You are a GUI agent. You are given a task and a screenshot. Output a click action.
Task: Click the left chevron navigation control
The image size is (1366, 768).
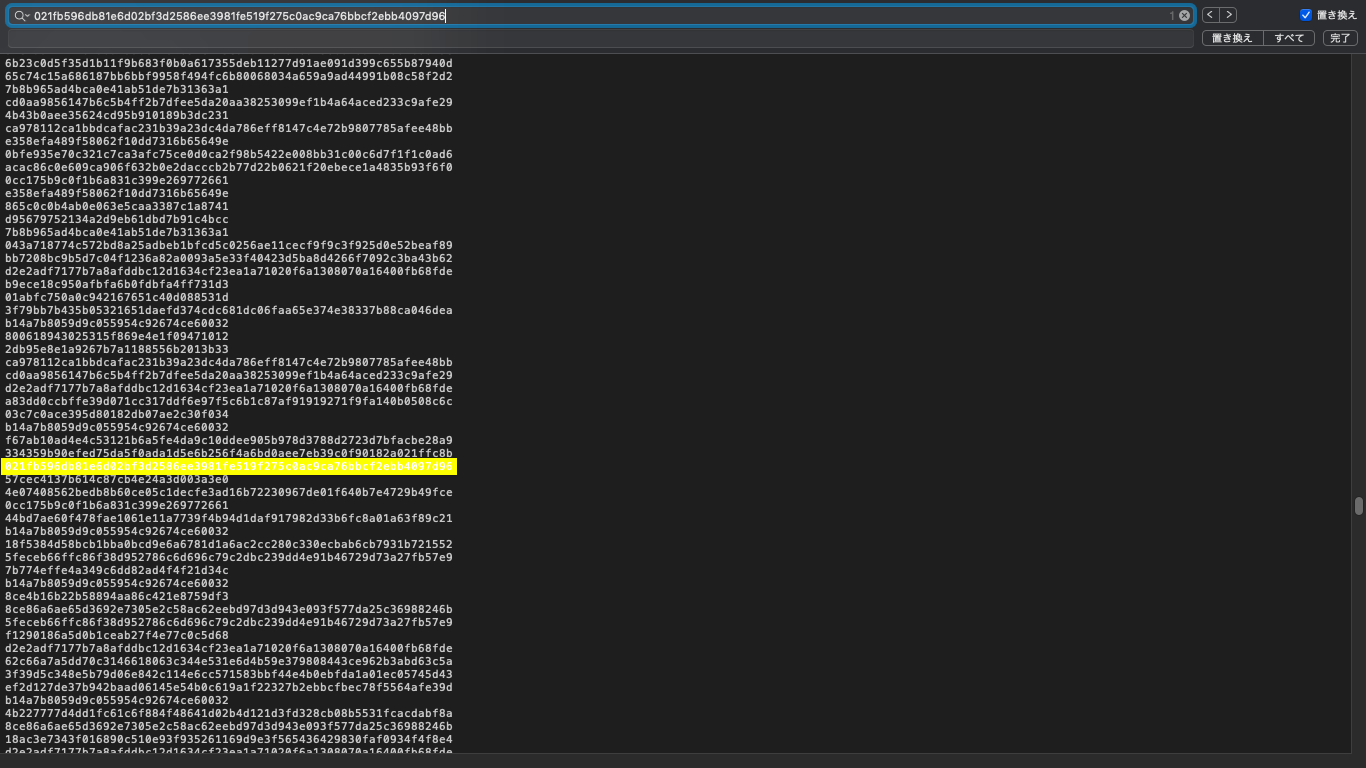1209,15
